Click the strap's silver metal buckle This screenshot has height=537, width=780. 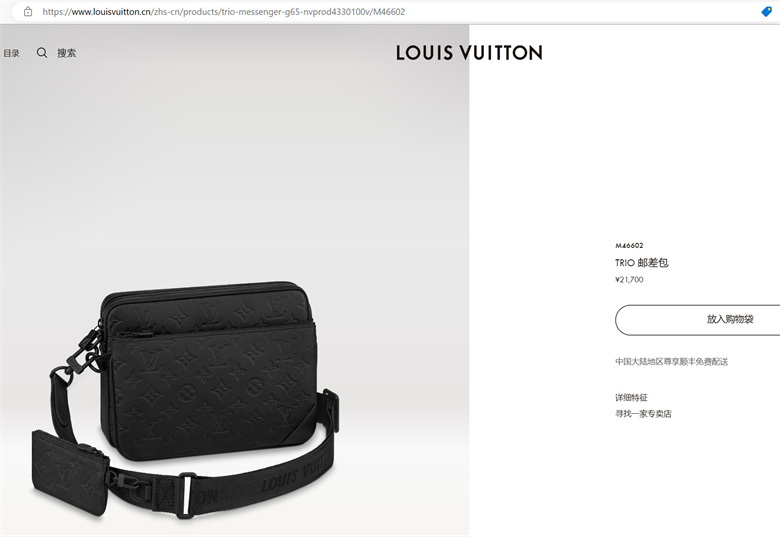[x=185, y=496]
